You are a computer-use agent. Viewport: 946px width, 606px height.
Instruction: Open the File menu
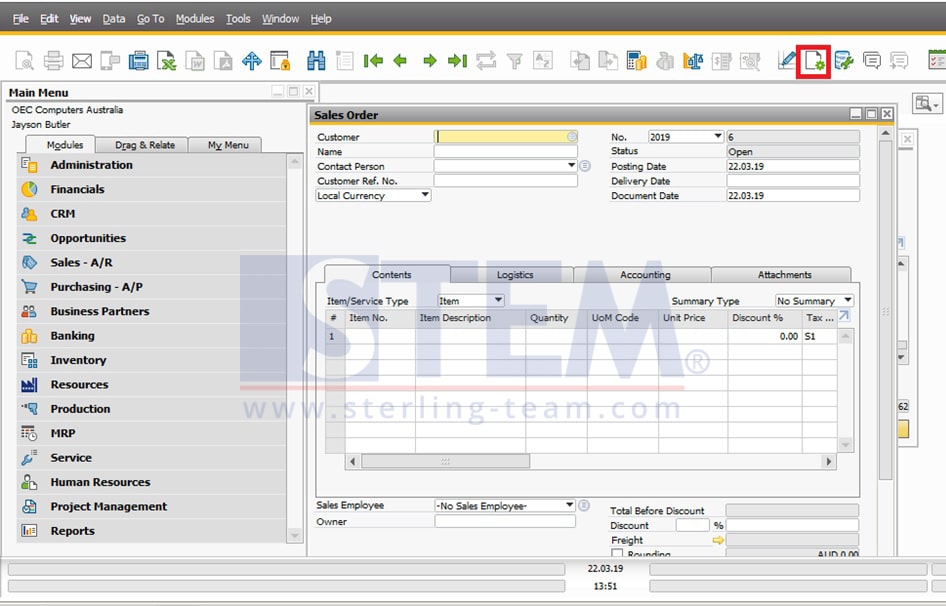click(21, 19)
